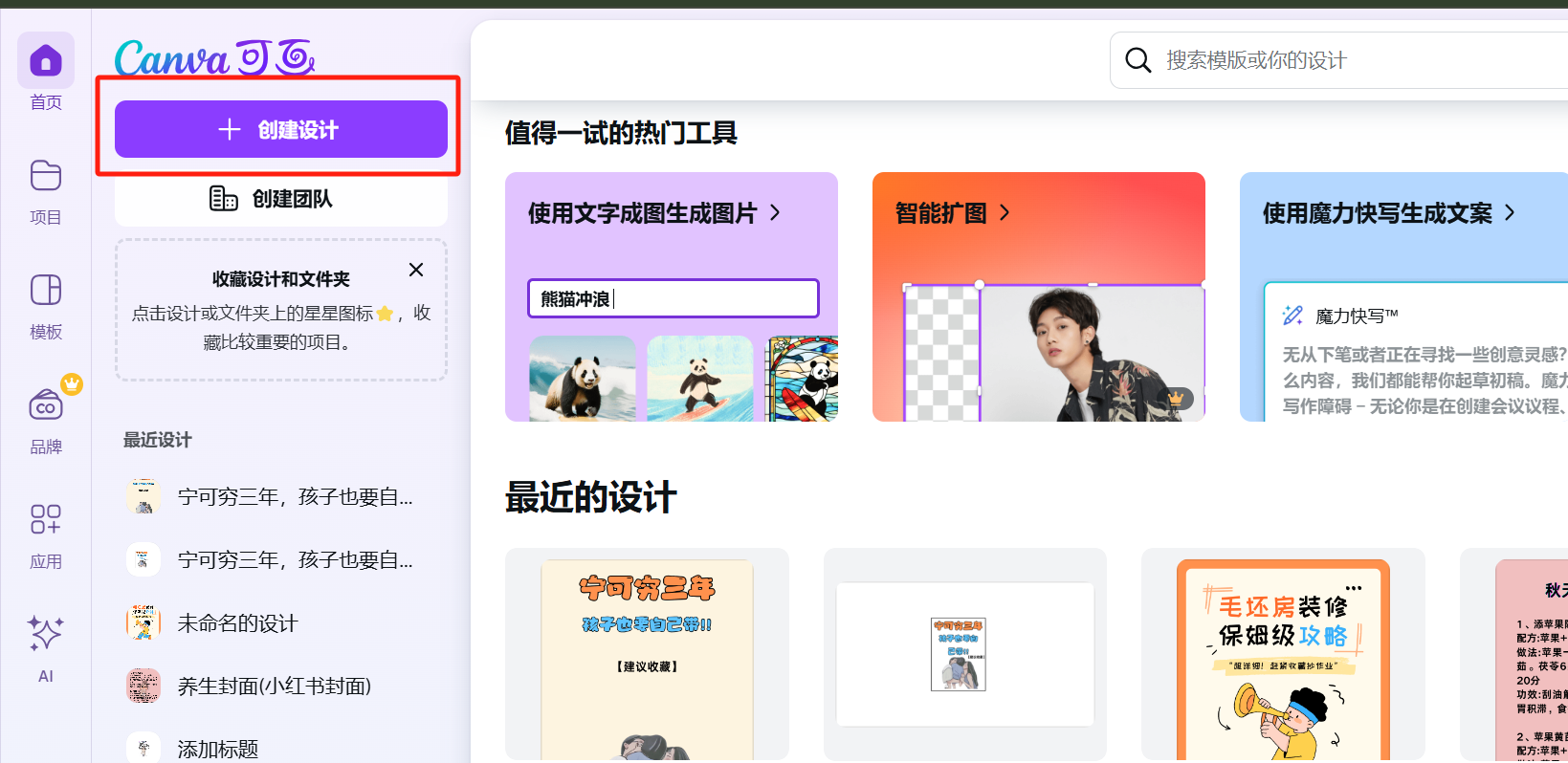Open first recent design 宁可穷三年，孩子也要自...
The width and height of the screenshot is (1568, 763).
pyautogui.click(x=281, y=497)
